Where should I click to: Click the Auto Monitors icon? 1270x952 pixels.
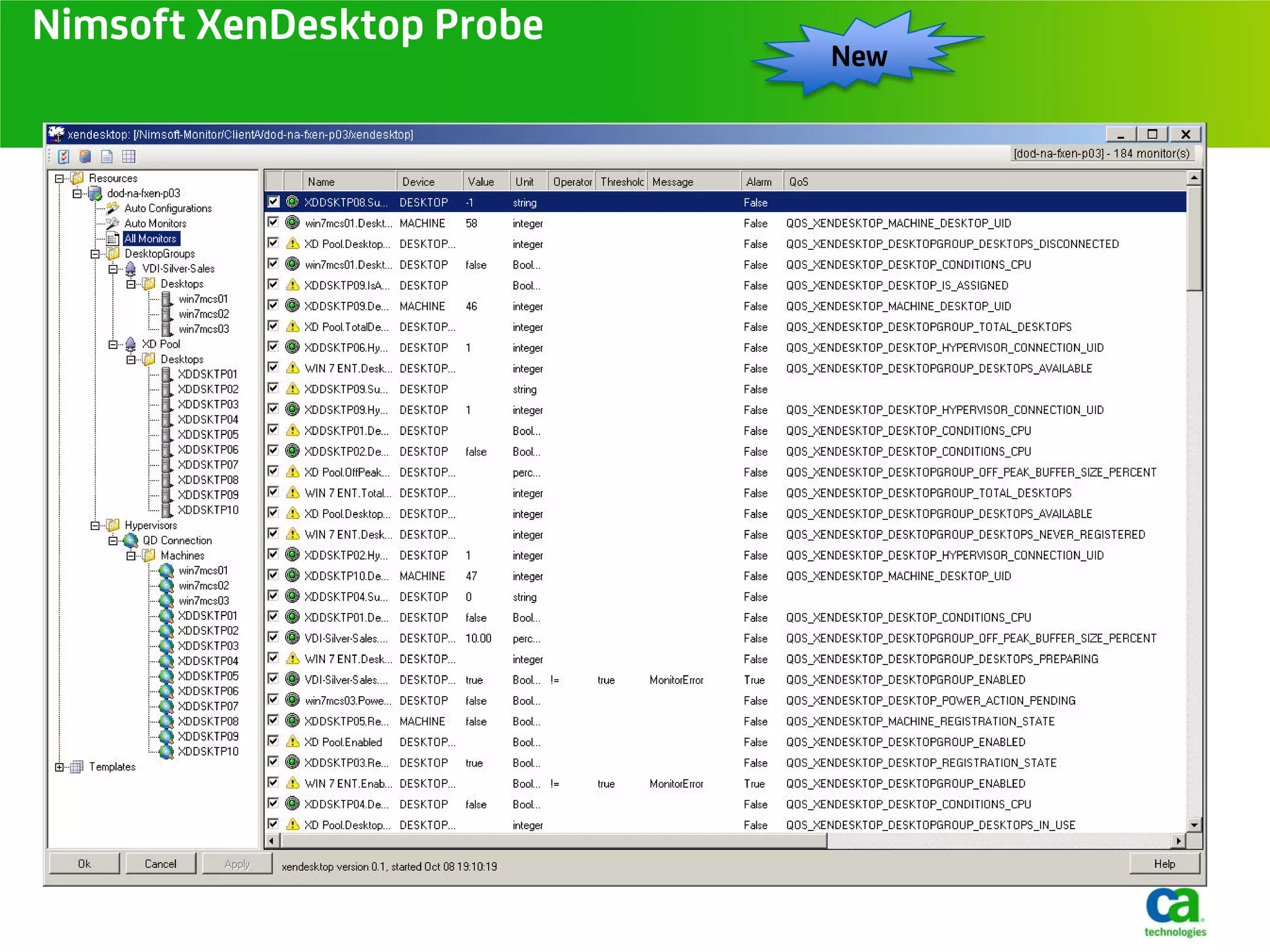[x=113, y=223]
